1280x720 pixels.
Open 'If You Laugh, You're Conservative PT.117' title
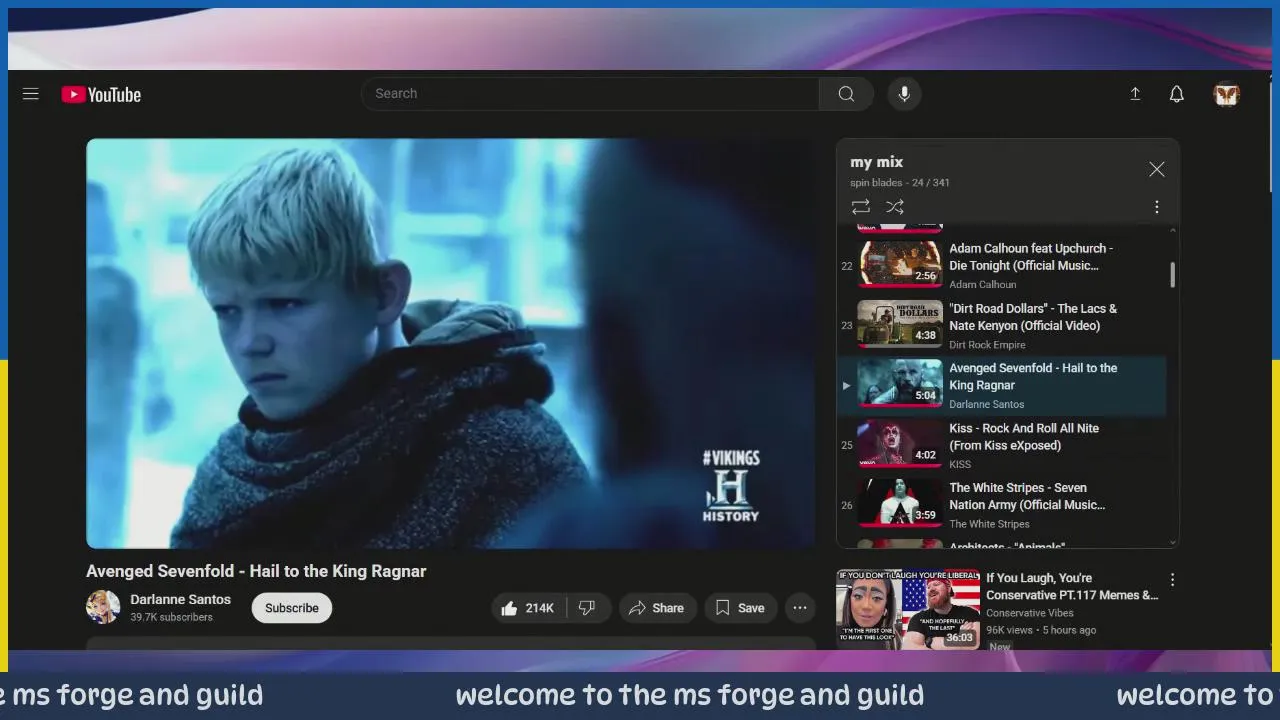coord(1072,586)
